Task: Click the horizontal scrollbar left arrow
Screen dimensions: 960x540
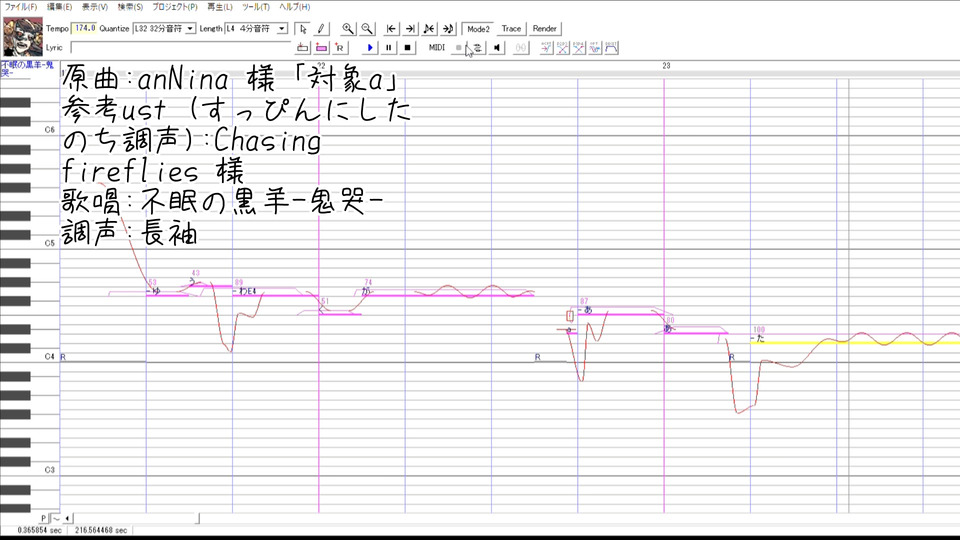Action: coord(67,519)
